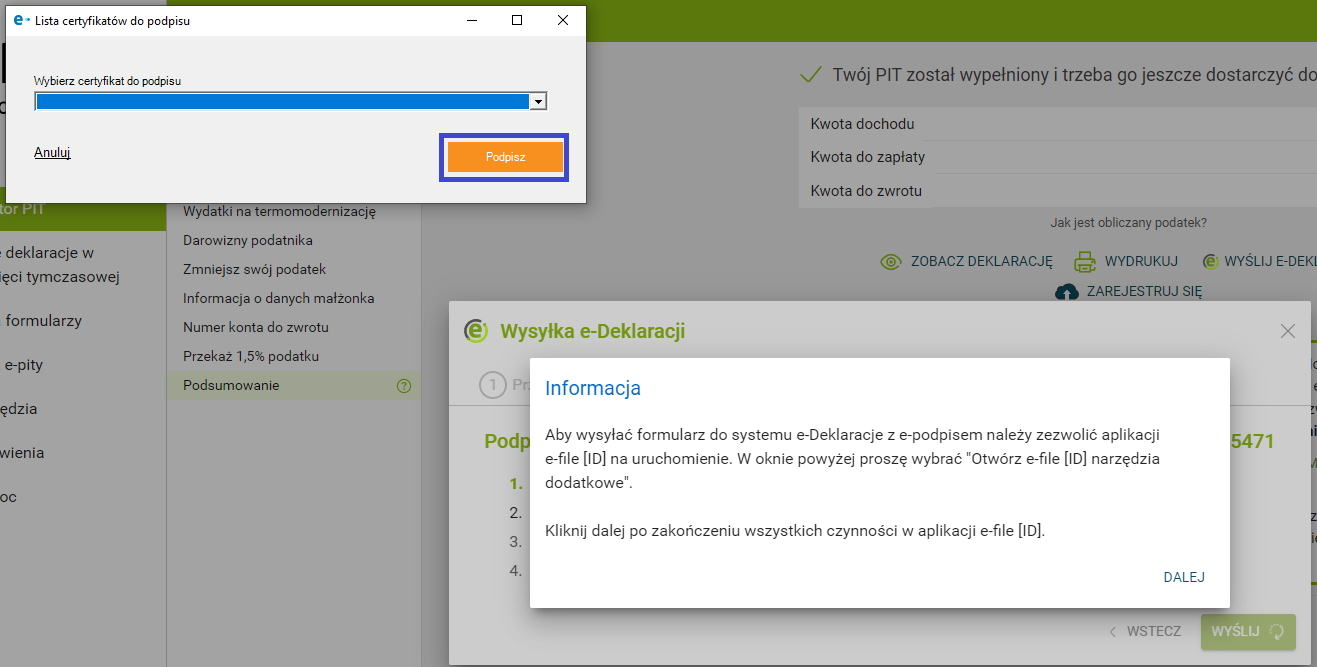Open the certificate selection dropdown arrow

538,101
